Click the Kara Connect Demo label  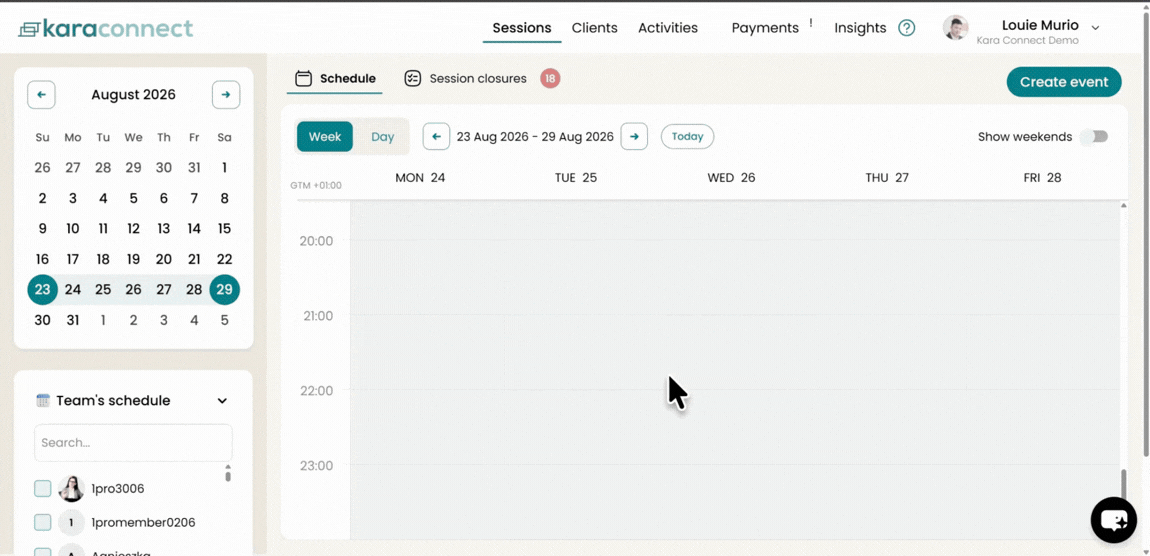1028,40
